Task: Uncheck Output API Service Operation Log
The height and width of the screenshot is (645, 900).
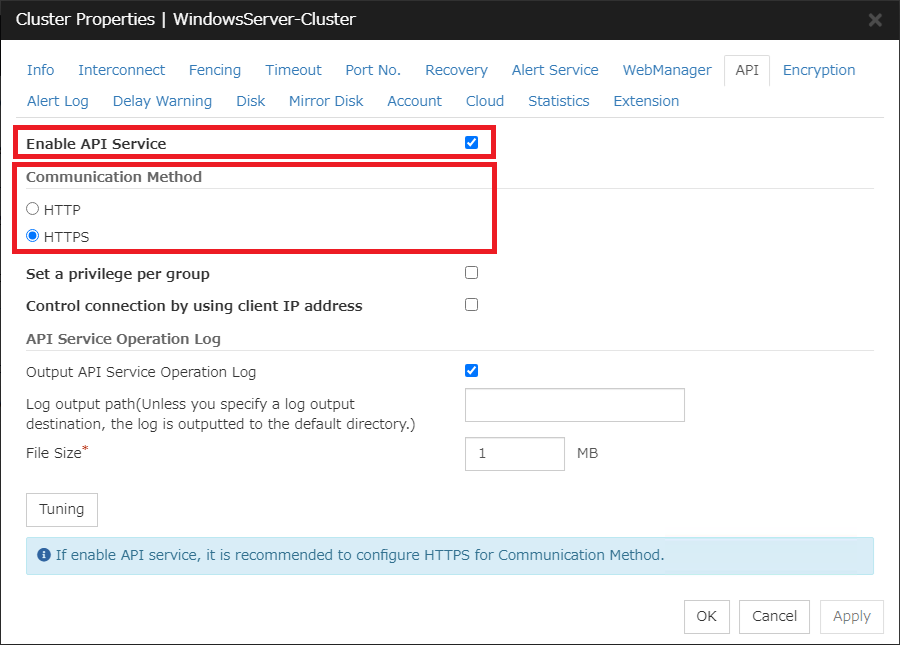Action: [x=471, y=370]
